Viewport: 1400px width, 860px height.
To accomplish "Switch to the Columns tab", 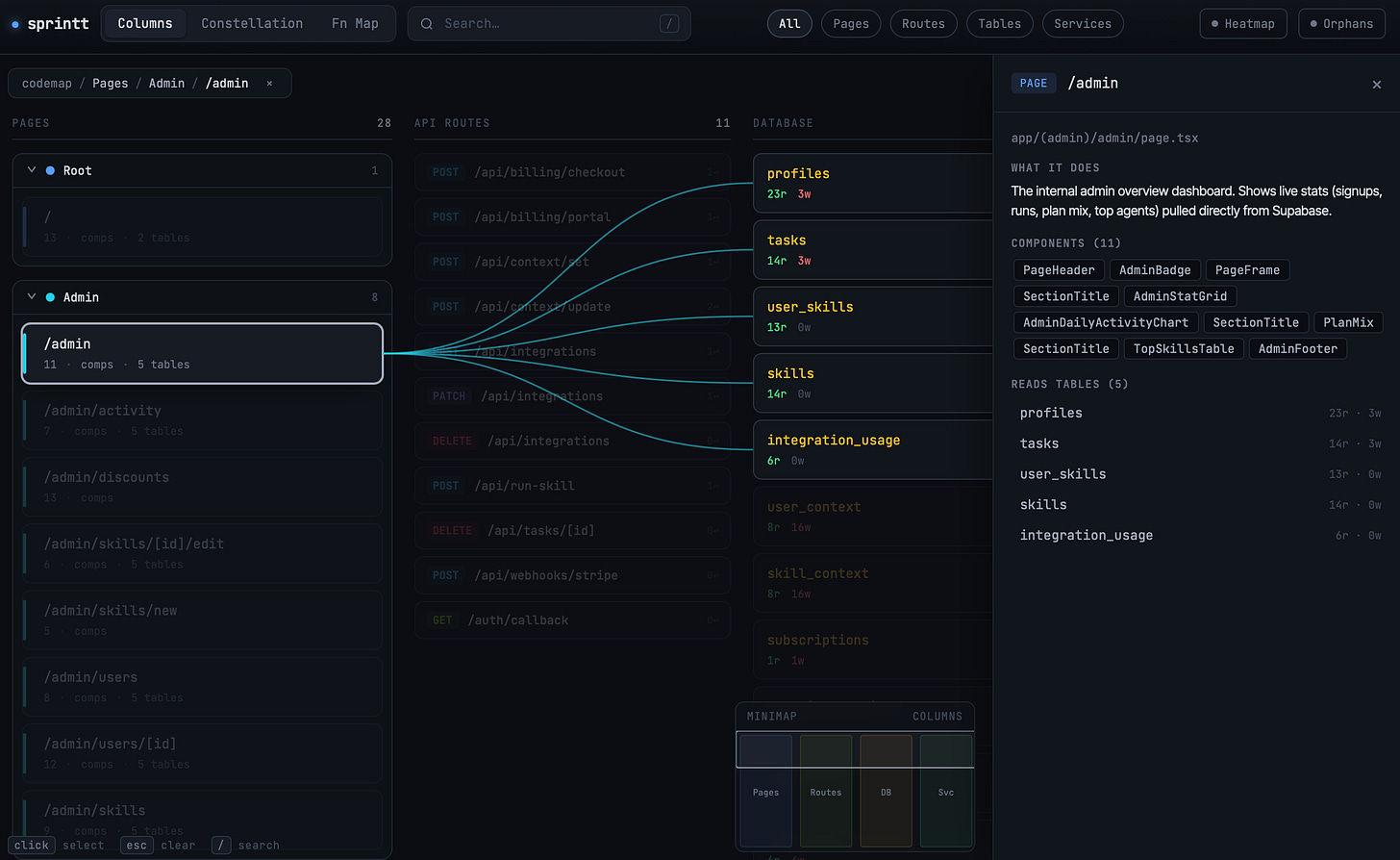I will click(x=145, y=24).
